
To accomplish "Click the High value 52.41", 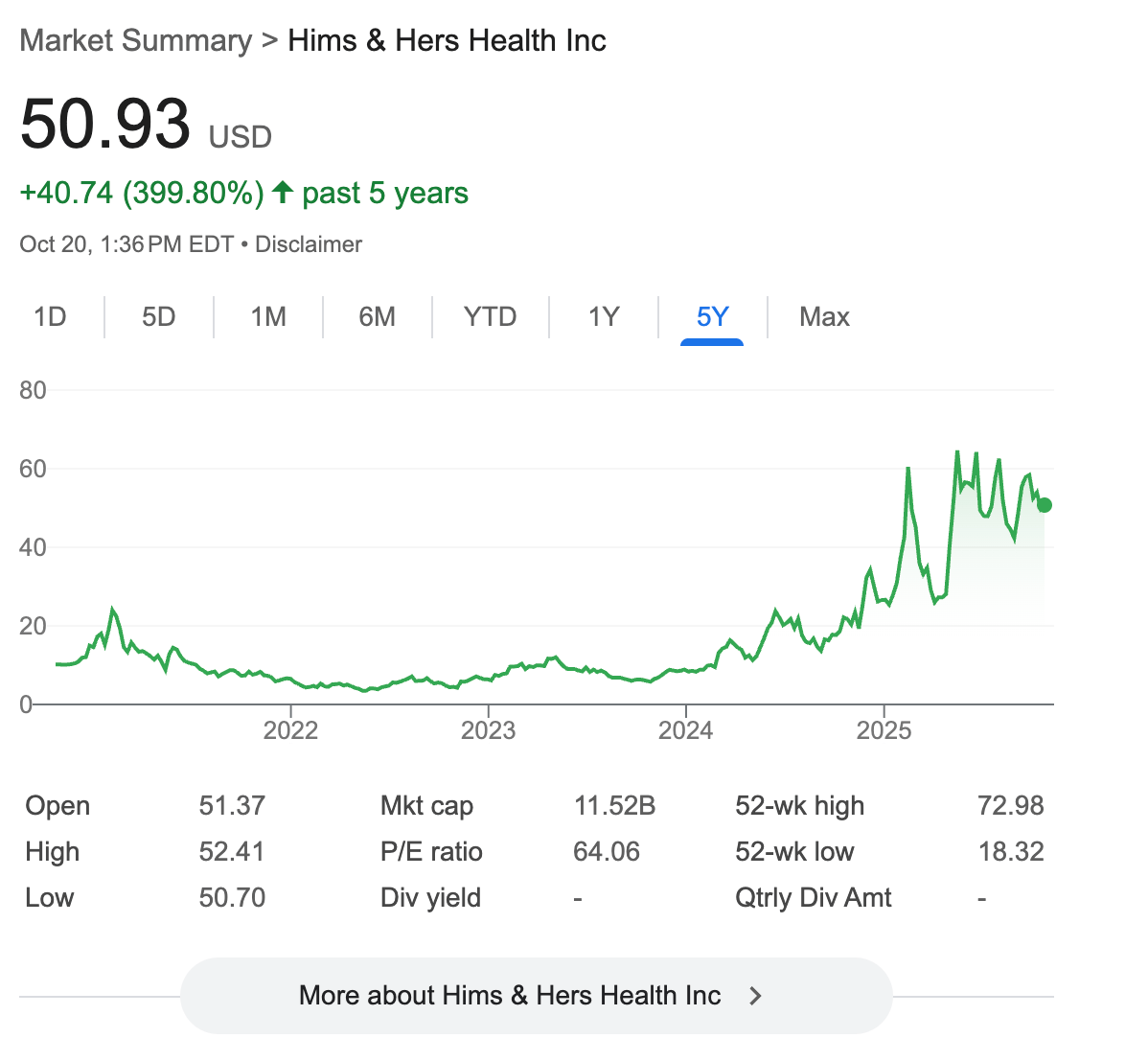I will tap(231, 852).
